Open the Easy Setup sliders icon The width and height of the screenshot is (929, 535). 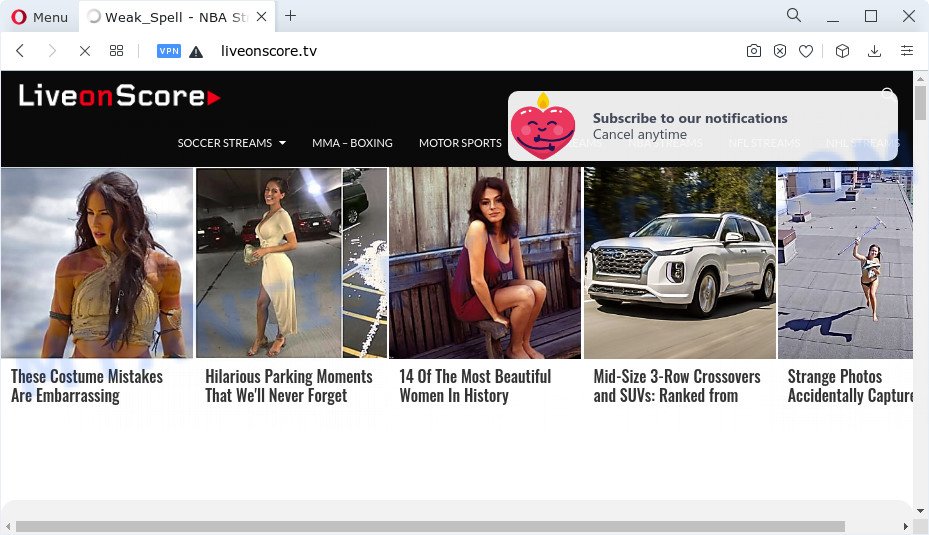click(x=906, y=51)
